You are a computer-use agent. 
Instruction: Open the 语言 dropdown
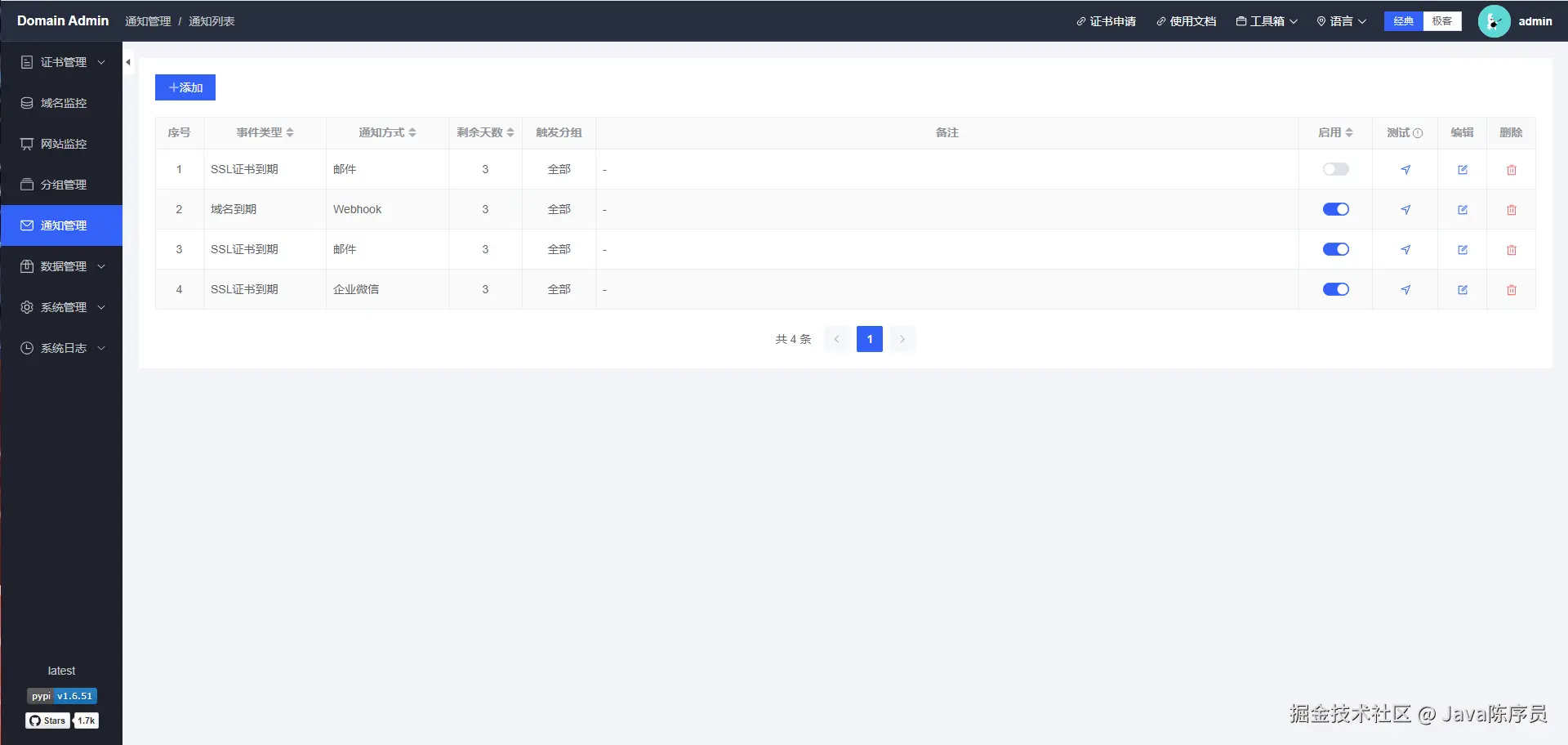point(1341,21)
